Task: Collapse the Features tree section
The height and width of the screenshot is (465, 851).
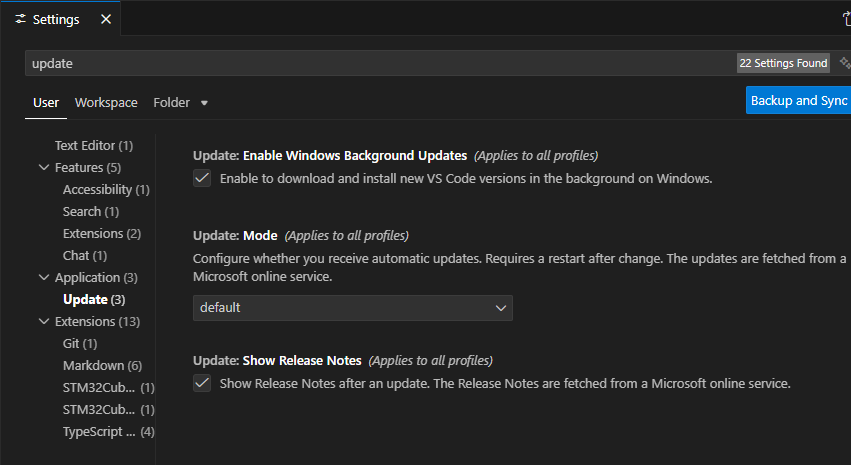Action: 44,167
